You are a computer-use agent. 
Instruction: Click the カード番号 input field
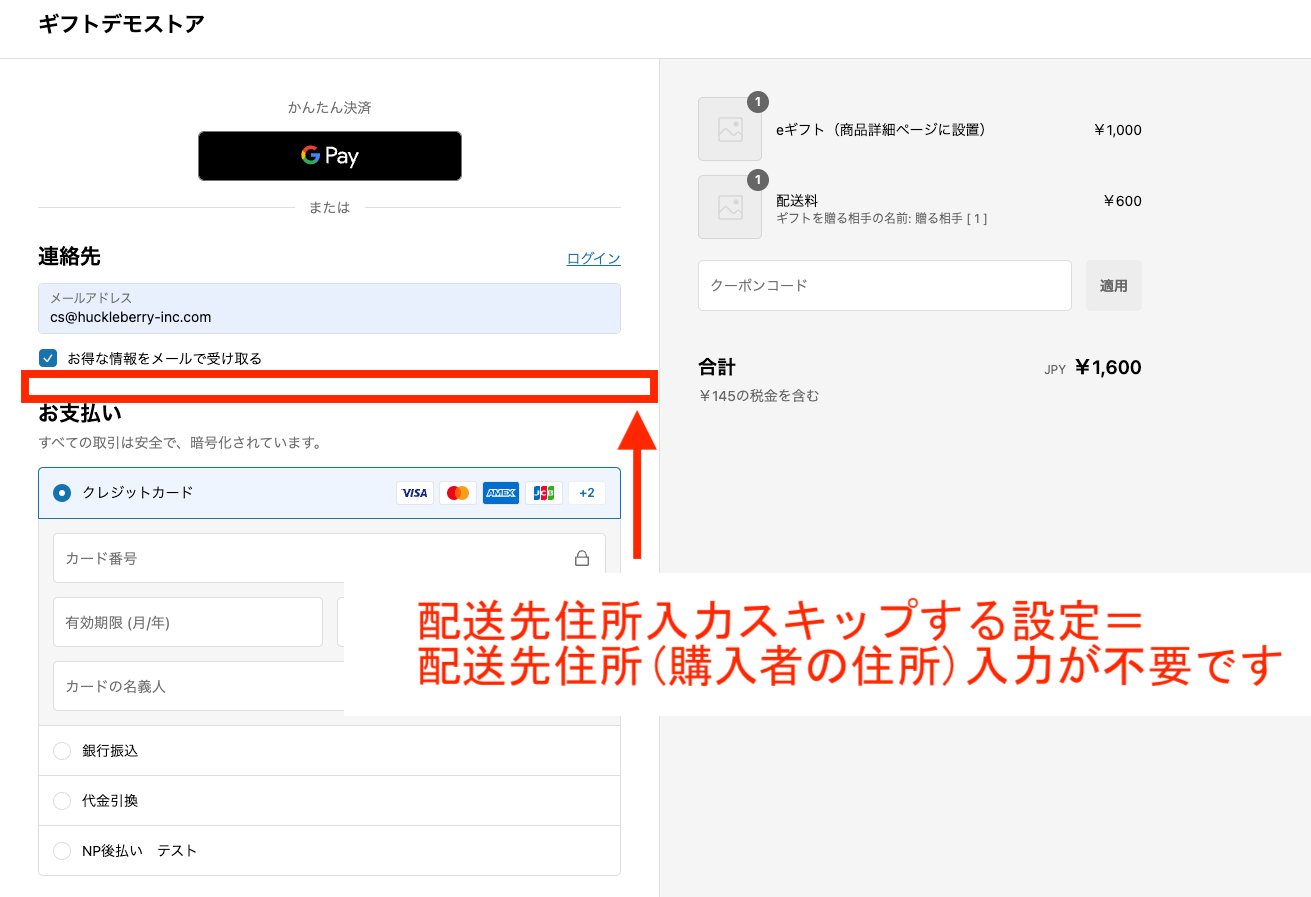[329, 558]
